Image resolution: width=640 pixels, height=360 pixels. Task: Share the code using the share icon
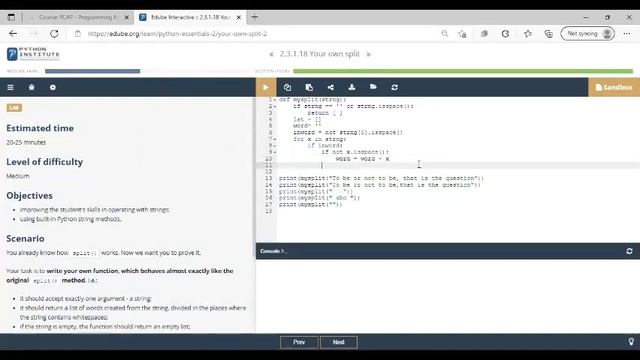(x=331, y=87)
